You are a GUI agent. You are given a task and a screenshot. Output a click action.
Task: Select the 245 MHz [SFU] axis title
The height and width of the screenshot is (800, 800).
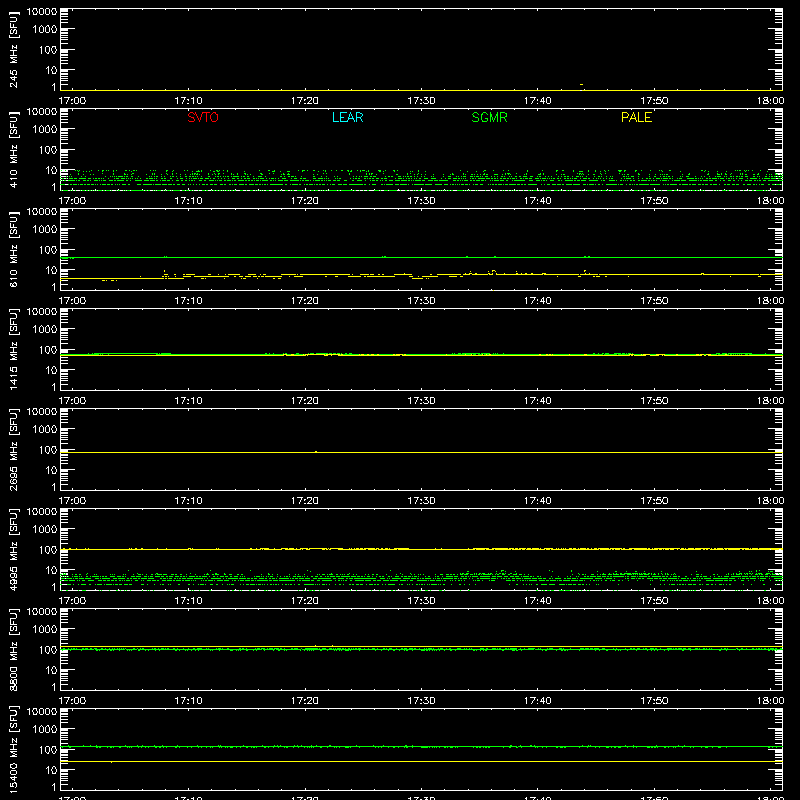click(13, 49)
